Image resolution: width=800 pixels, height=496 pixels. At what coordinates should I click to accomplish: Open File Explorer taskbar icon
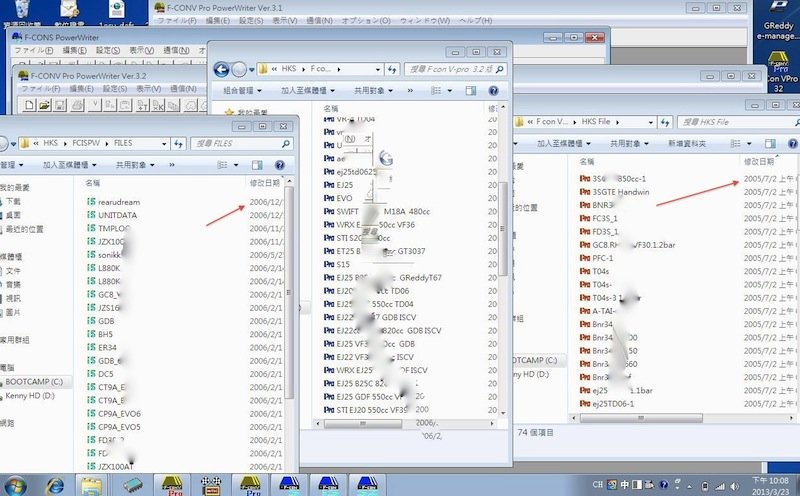(x=91, y=485)
